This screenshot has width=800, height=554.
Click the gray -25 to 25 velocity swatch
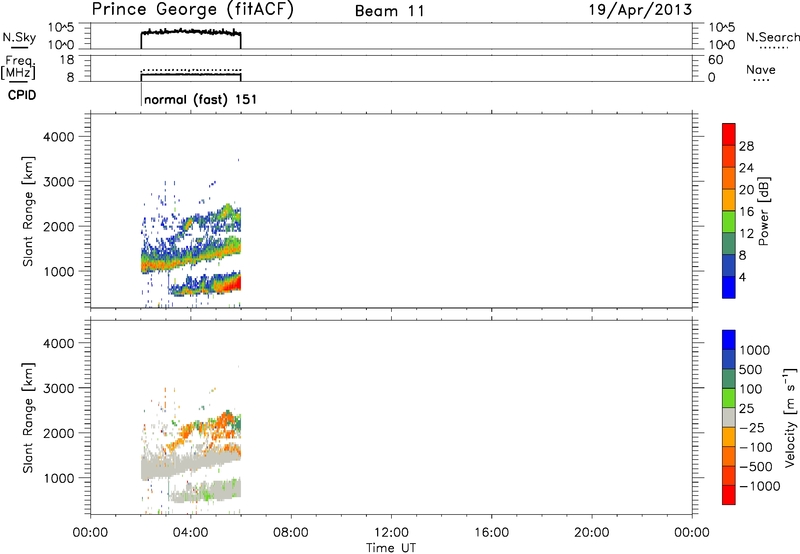729,417
